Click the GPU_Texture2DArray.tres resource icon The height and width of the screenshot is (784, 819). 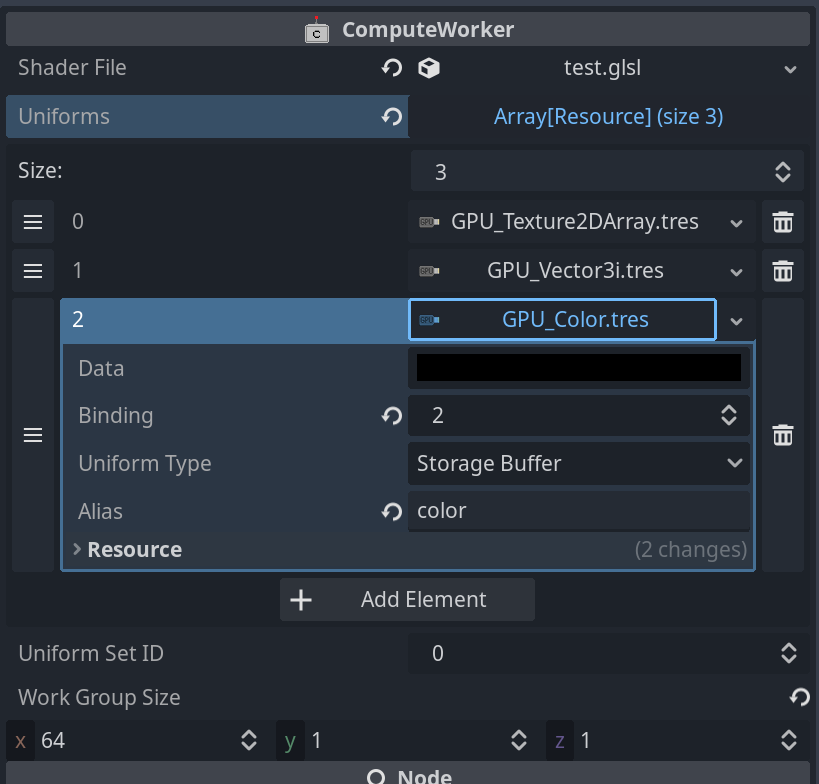coord(429,223)
